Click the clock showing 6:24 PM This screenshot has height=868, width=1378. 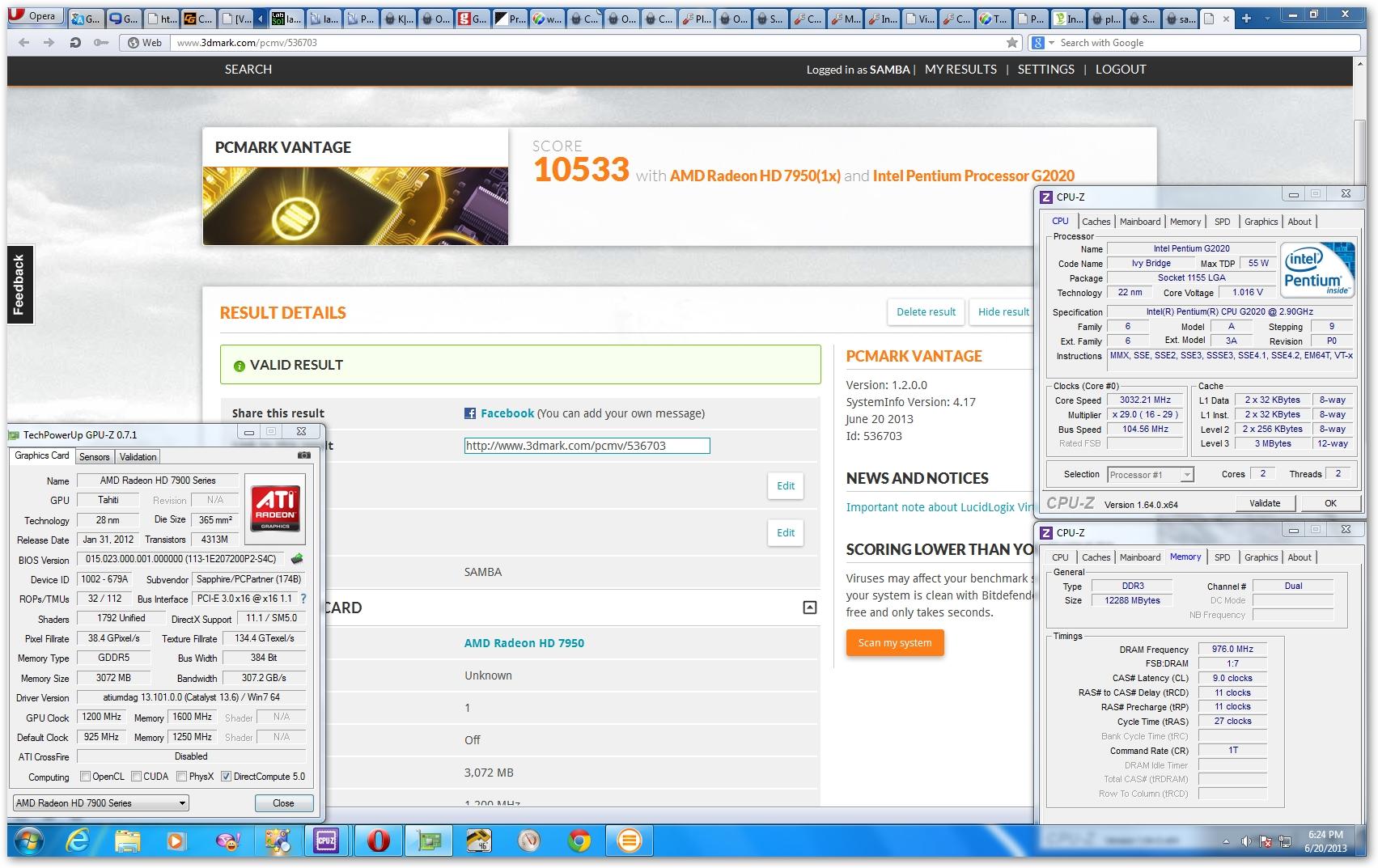coord(1325,835)
